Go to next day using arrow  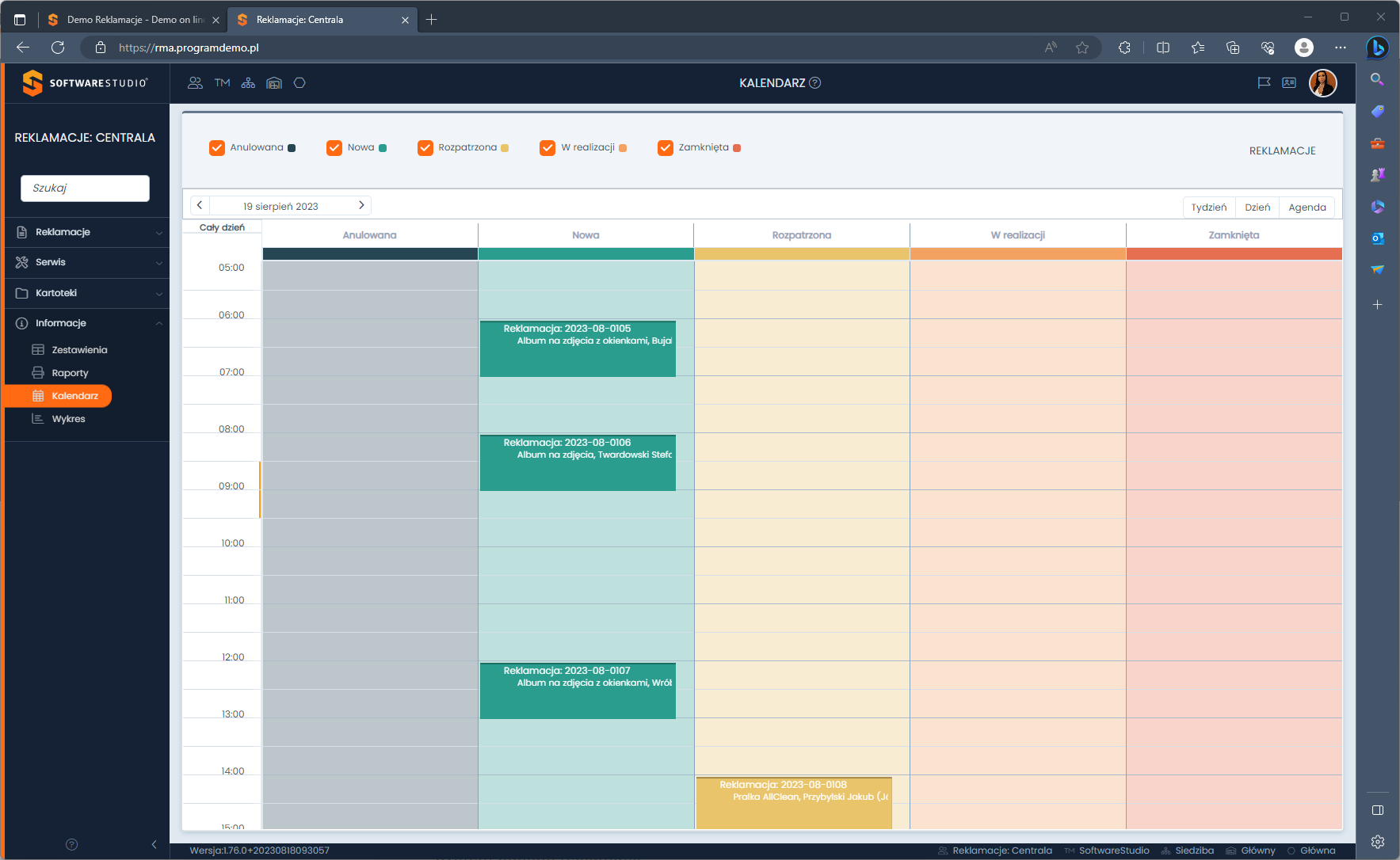coord(361,206)
